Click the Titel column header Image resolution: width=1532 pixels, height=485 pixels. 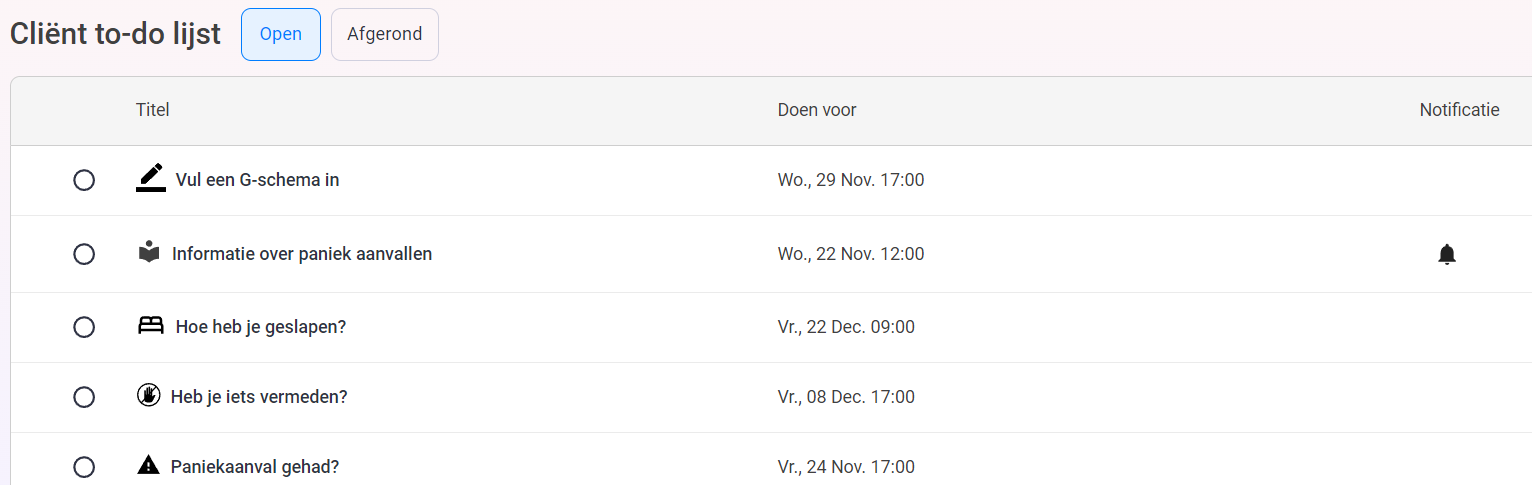coord(153,110)
